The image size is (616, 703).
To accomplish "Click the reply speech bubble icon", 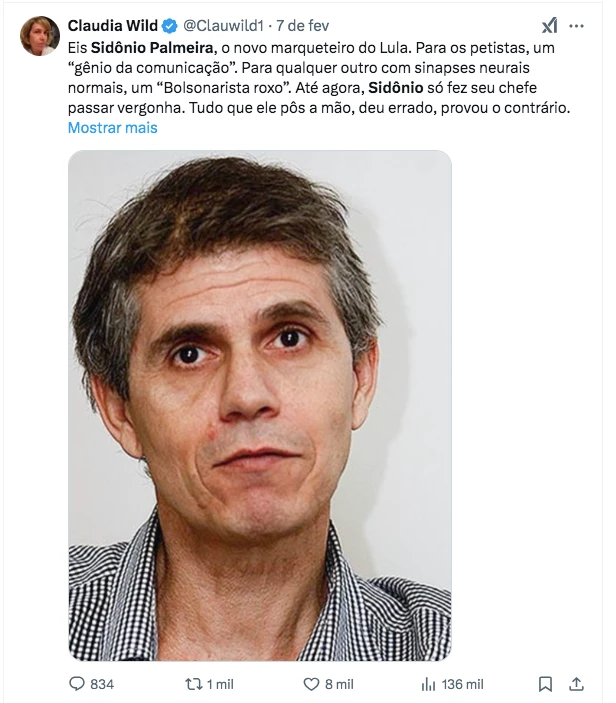I will pyautogui.click(x=77, y=684).
